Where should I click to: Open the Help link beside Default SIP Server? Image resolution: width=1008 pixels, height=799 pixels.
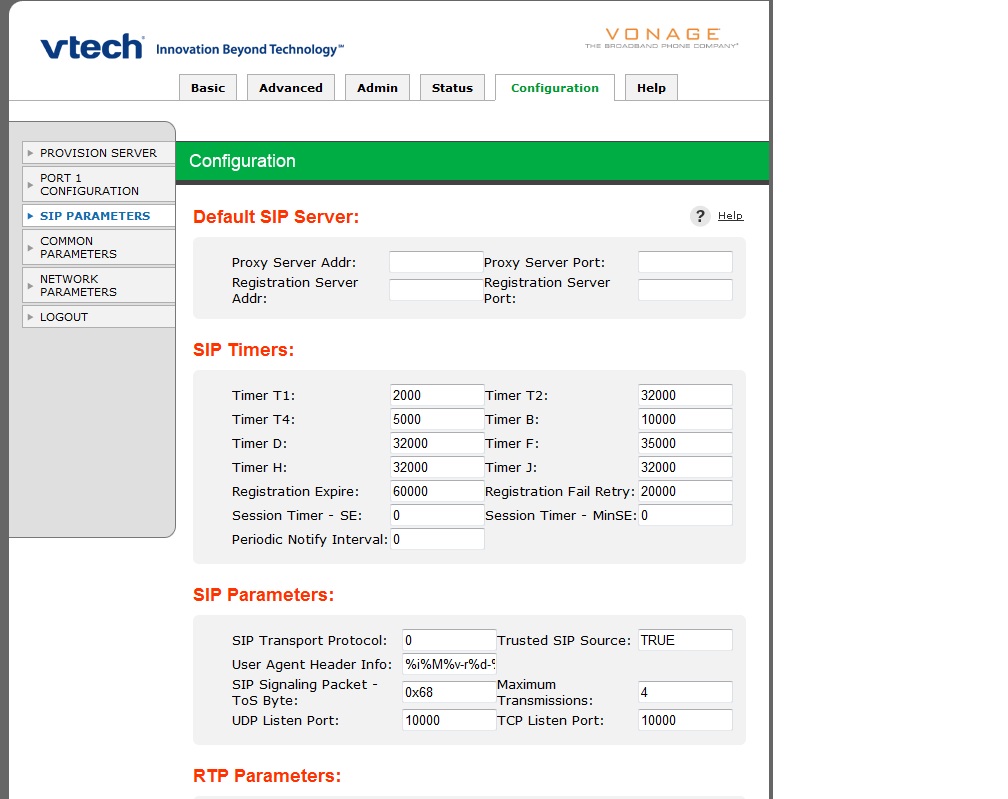point(730,216)
